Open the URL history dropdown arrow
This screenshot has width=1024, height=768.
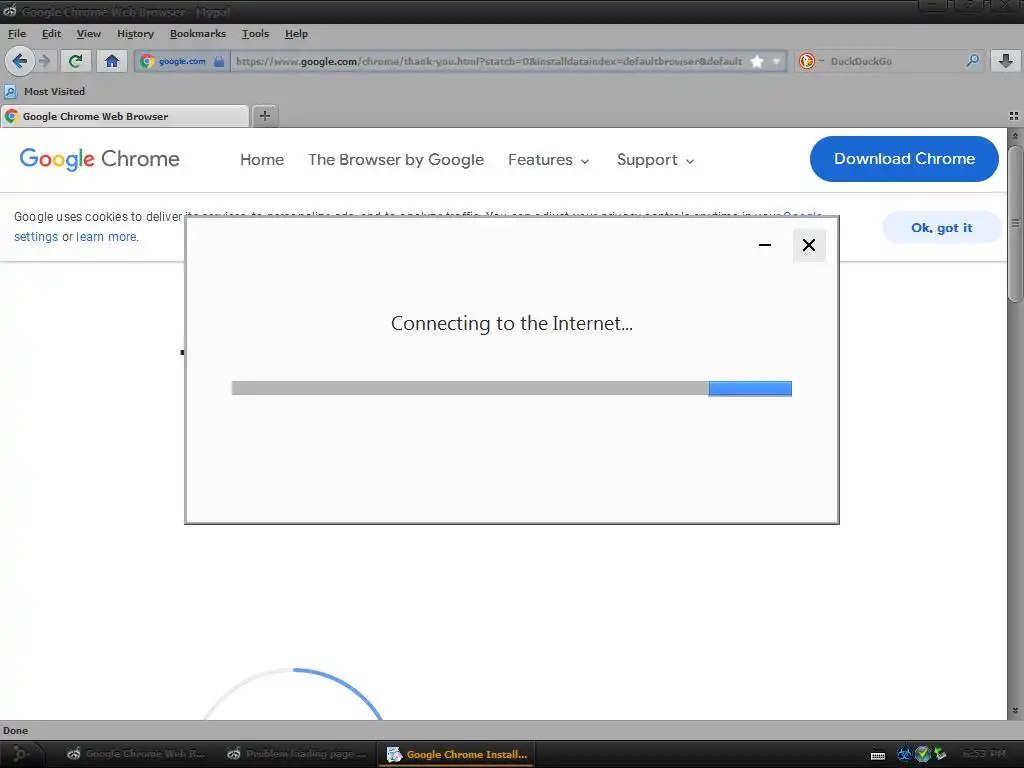click(x=776, y=61)
